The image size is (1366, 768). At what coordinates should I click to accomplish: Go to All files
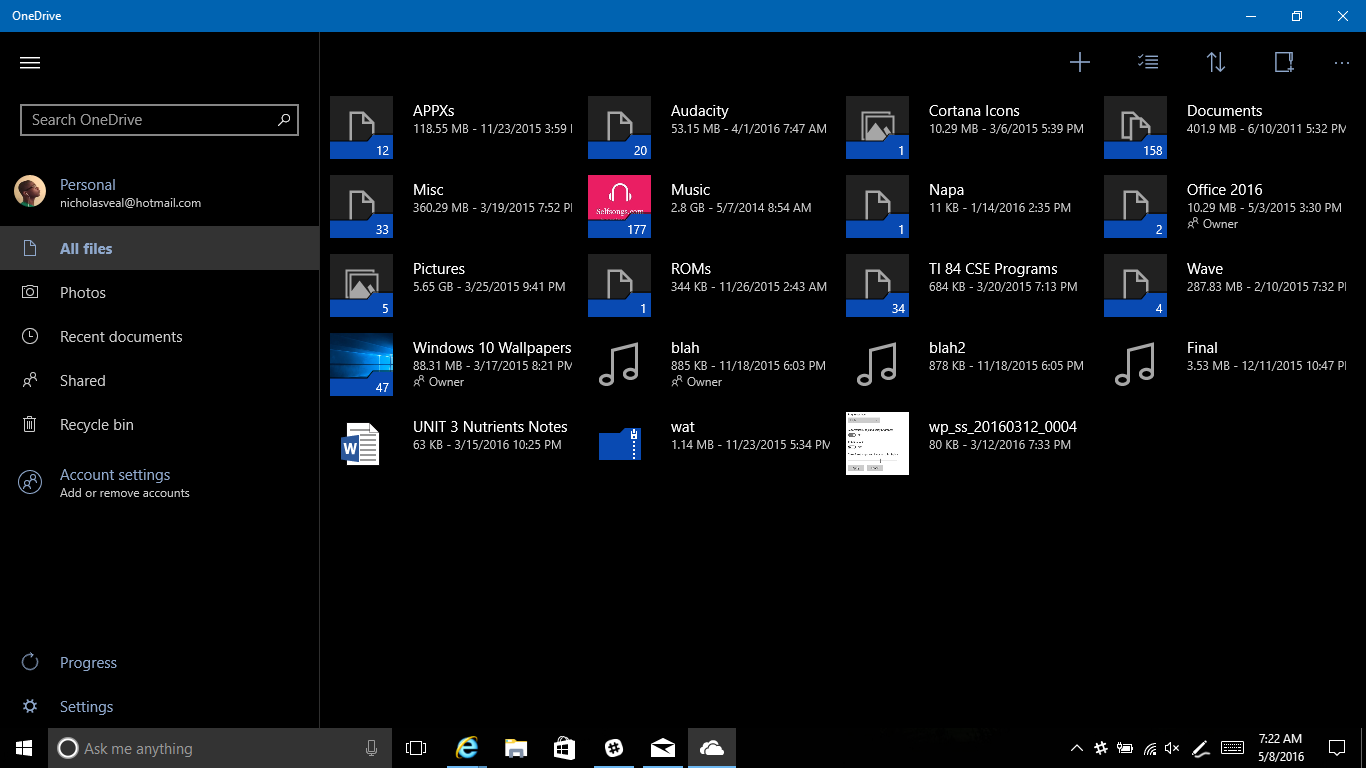160,248
